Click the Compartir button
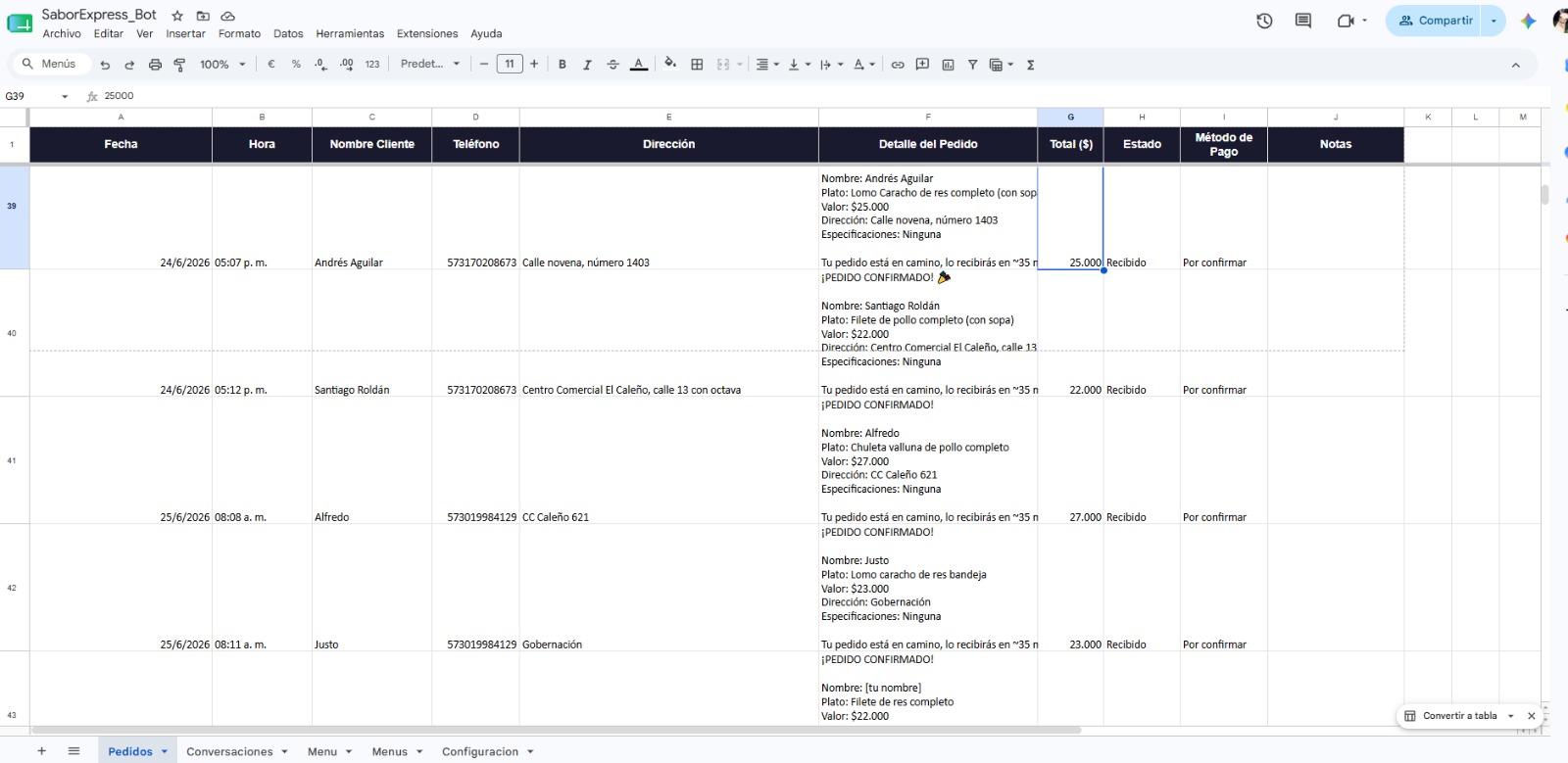Image resolution: width=1568 pixels, height=763 pixels. (1436, 21)
